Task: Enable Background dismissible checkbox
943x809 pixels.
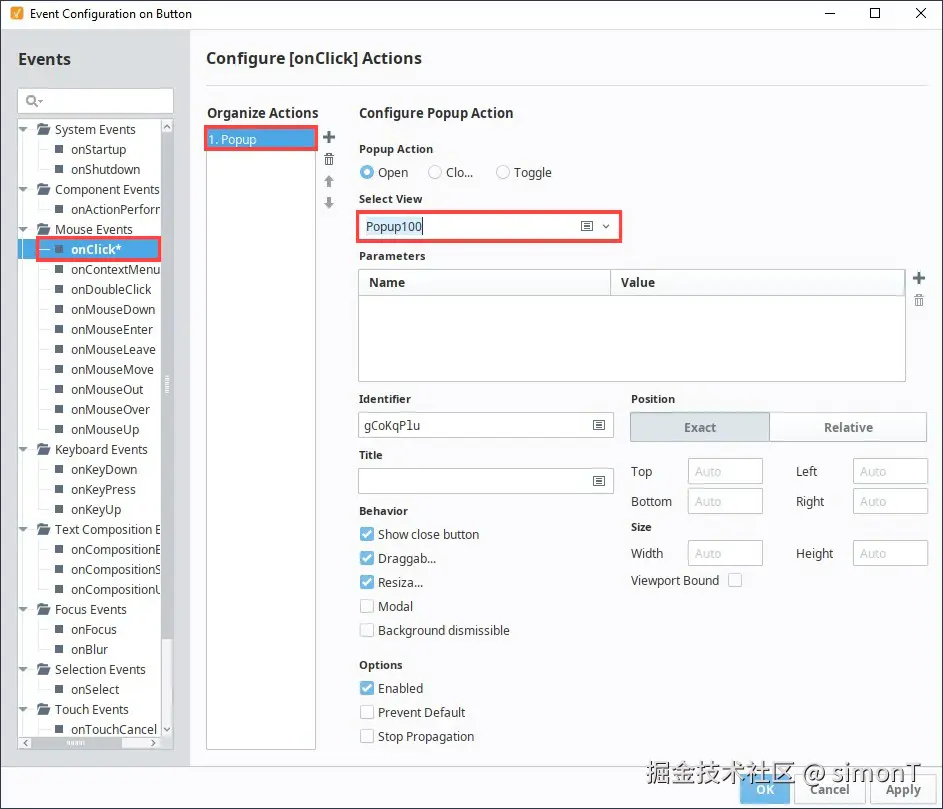Action: click(366, 630)
